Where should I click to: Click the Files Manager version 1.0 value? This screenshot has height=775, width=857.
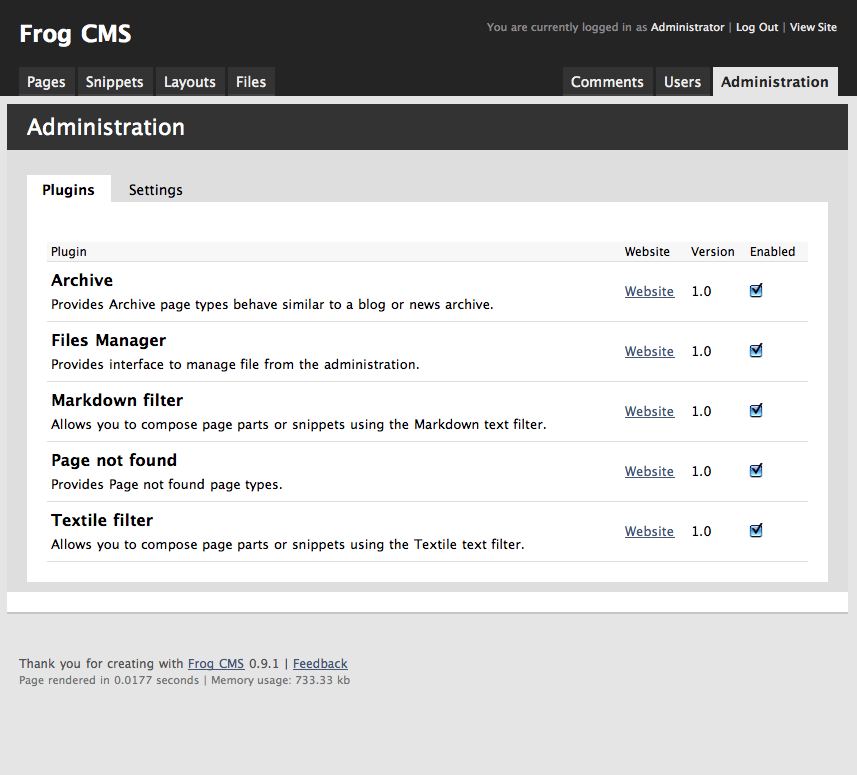701,351
